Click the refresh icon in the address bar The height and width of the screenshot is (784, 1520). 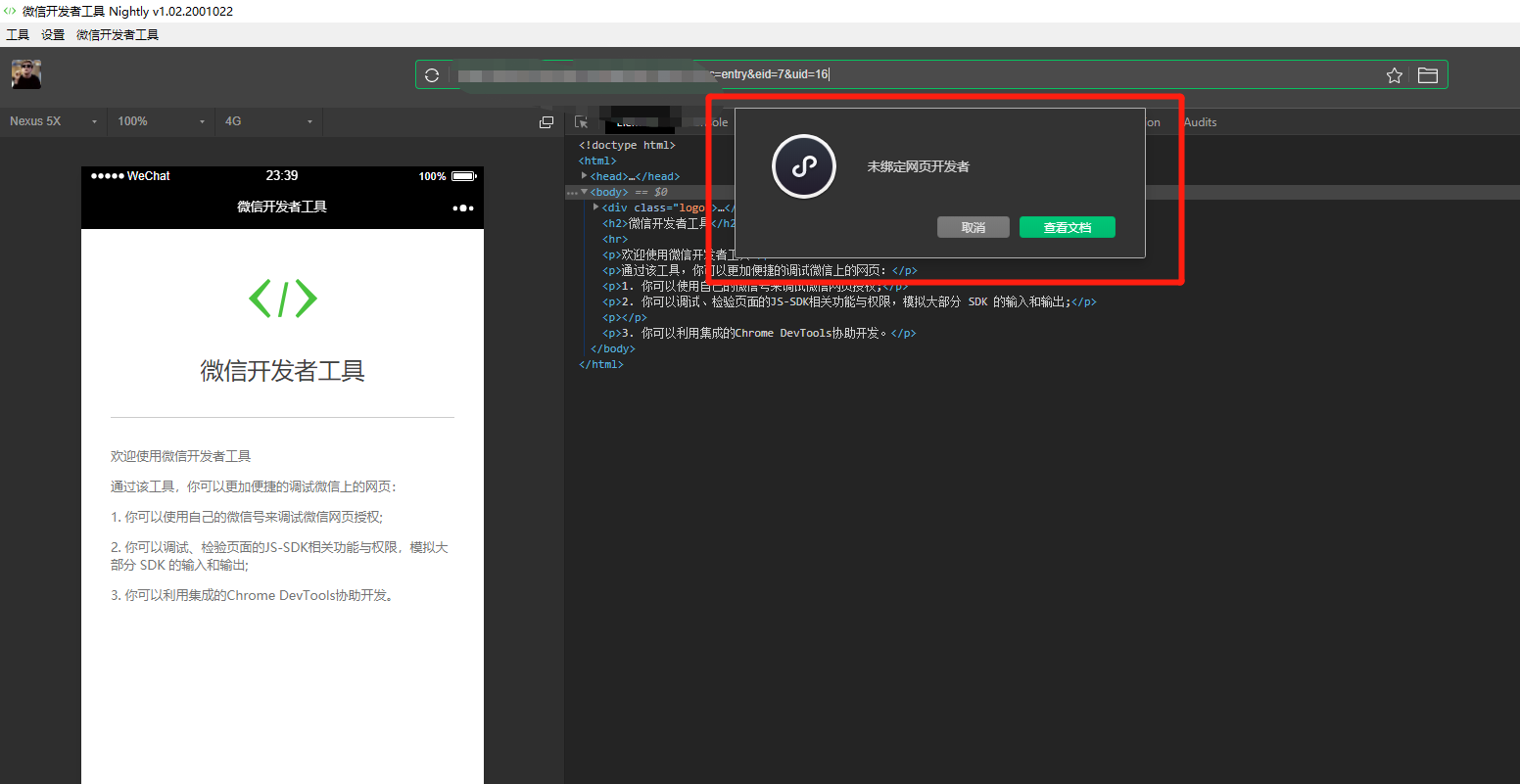tap(432, 75)
